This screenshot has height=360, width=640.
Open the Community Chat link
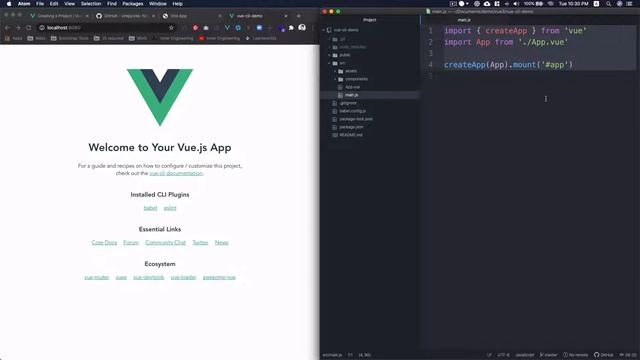click(x=165, y=242)
